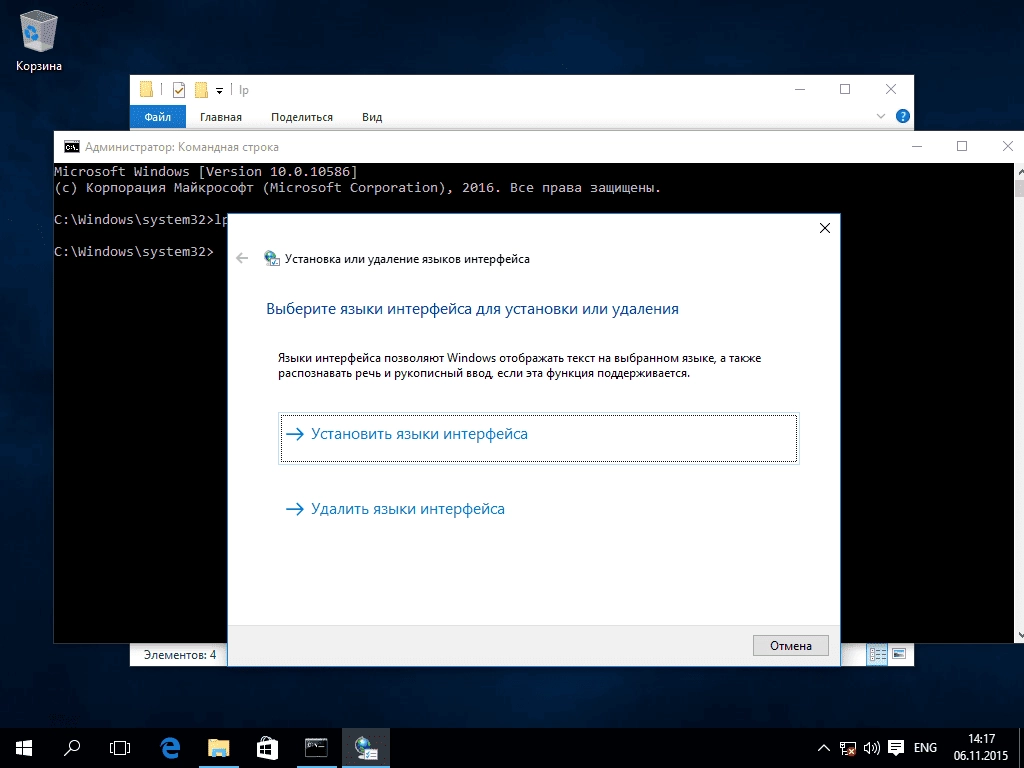This screenshot has height=768, width=1024.
Task: Open the clock showing 14:17
Action: coord(980,748)
